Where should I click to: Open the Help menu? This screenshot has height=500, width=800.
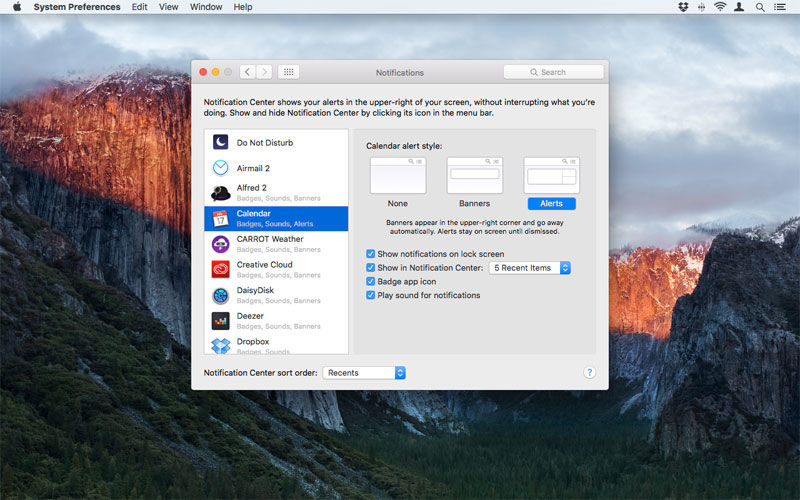(243, 7)
